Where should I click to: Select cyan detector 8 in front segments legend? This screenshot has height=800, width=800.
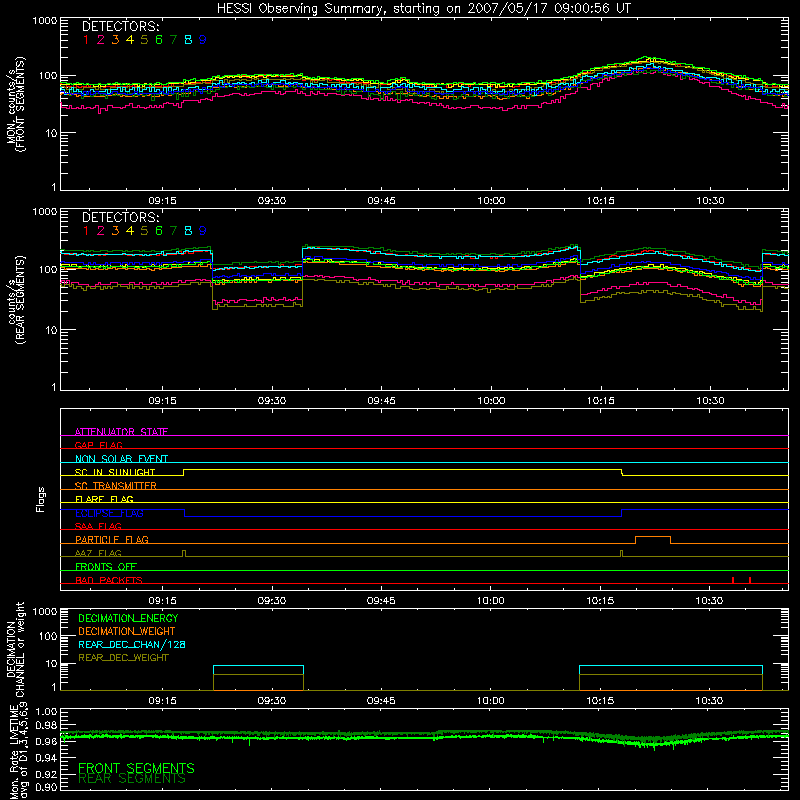tap(188, 40)
